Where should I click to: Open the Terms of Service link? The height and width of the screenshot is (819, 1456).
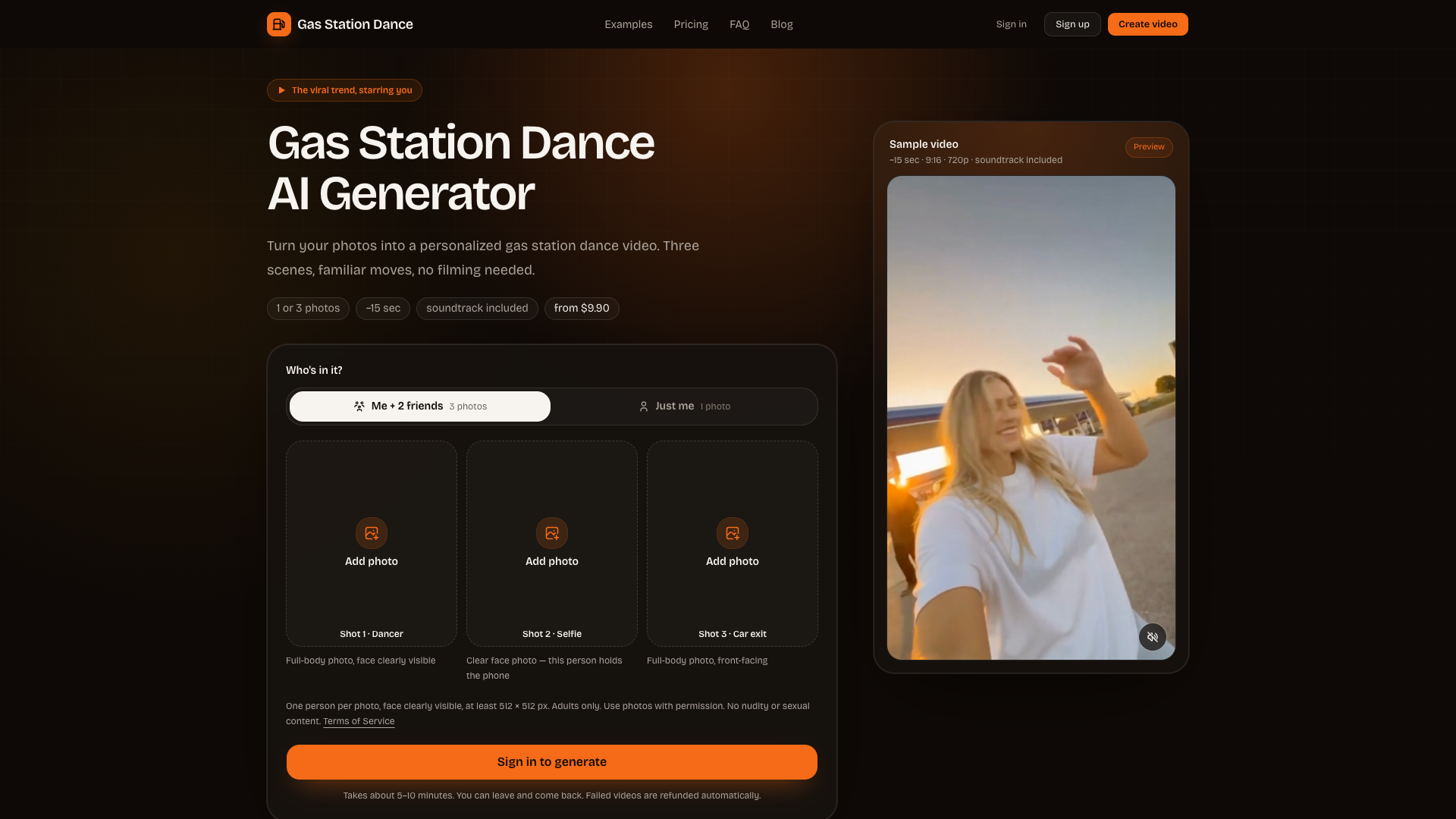point(359,721)
